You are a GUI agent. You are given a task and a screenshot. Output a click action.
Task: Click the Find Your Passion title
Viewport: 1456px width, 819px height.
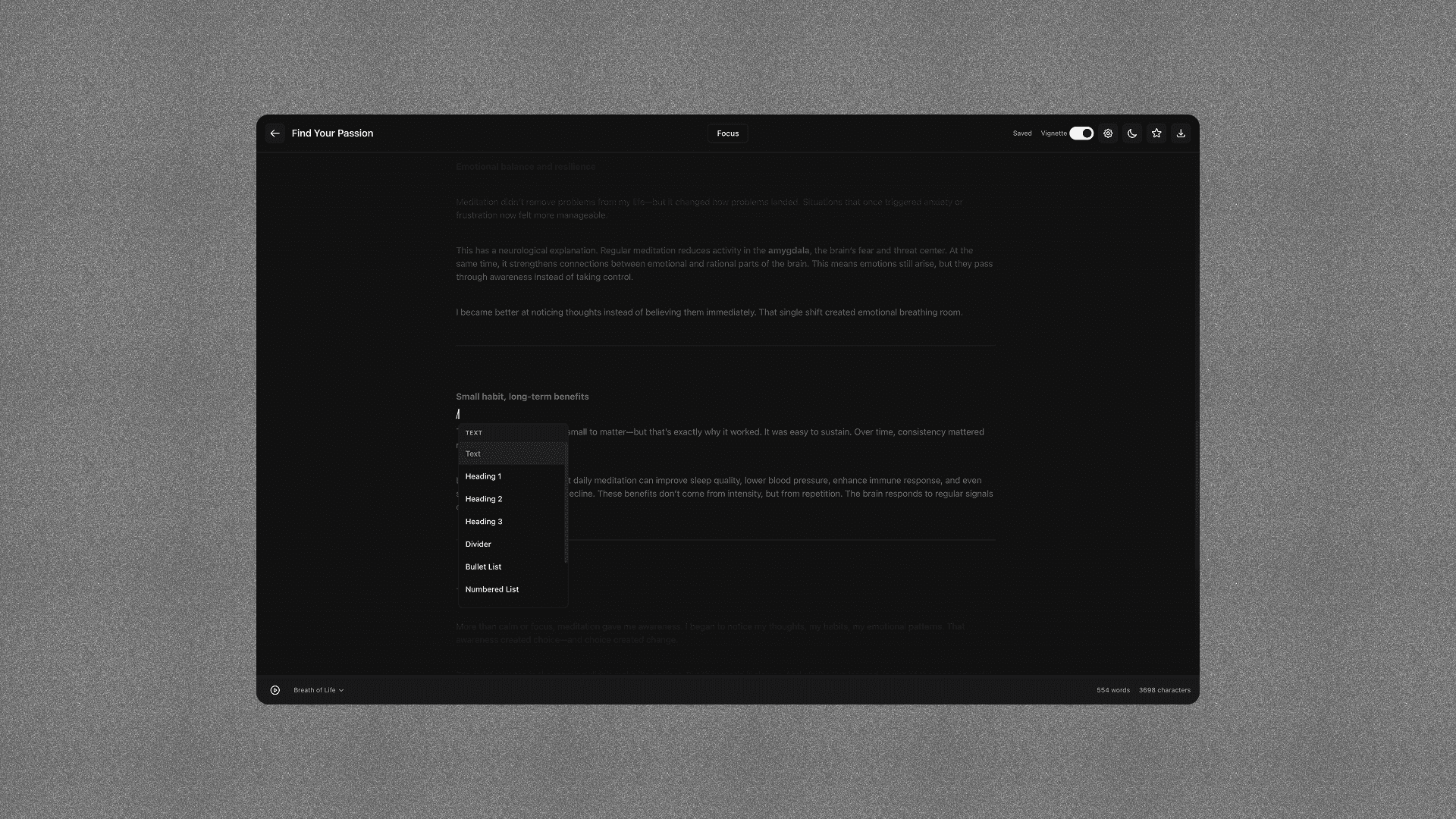pyautogui.click(x=332, y=133)
